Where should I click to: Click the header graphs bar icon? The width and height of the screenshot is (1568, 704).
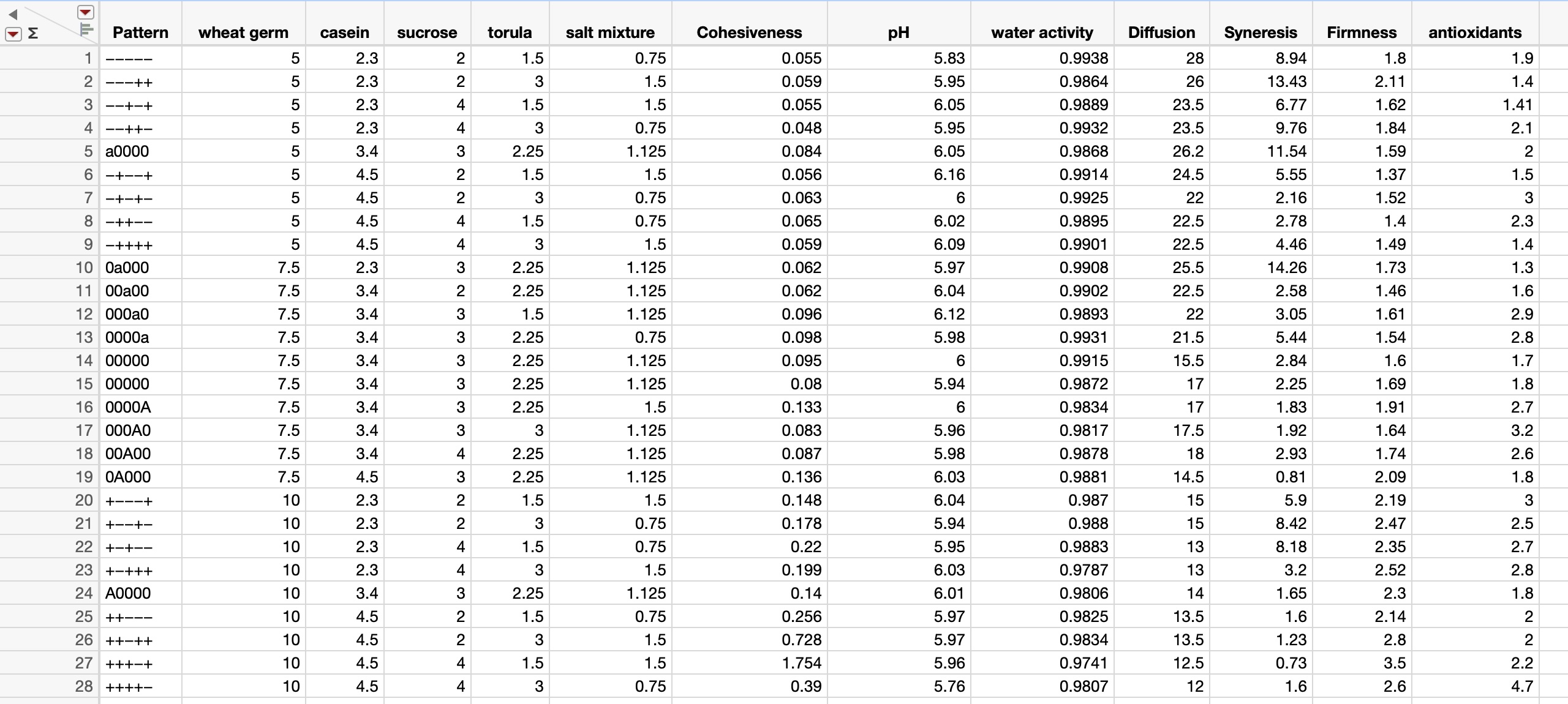click(x=86, y=29)
